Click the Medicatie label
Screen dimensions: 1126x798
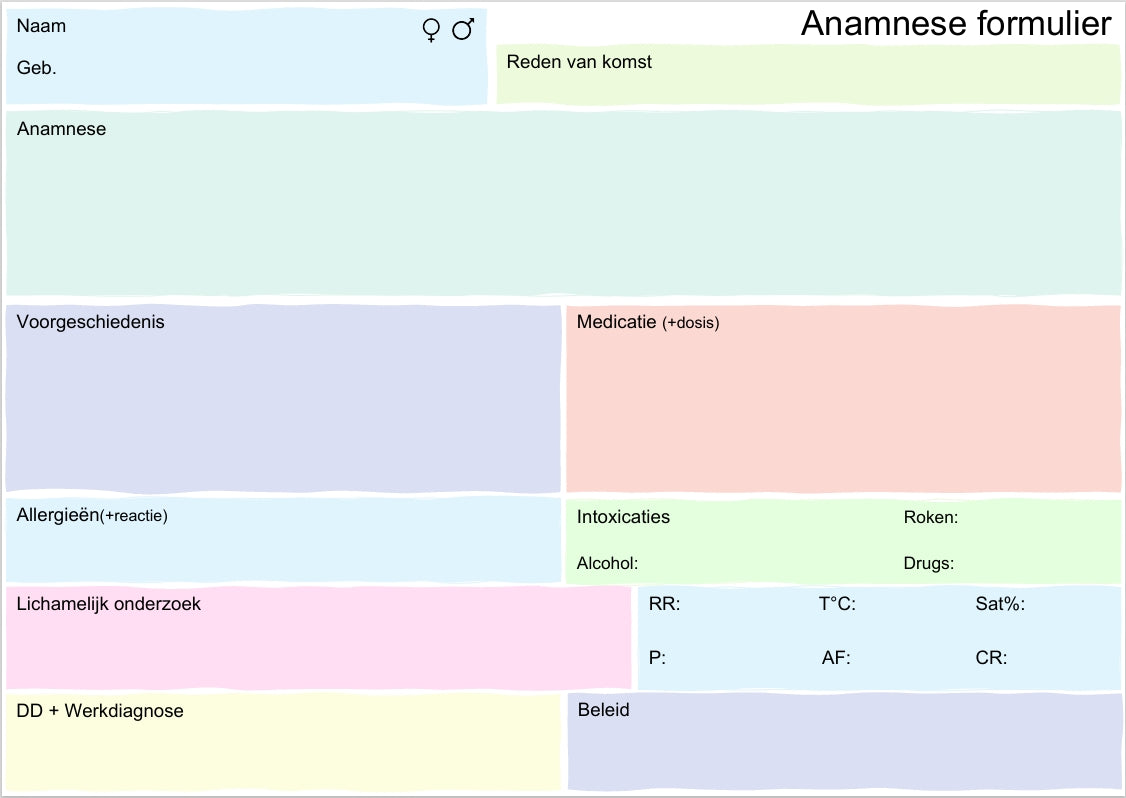pyautogui.click(x=616, y=322)
